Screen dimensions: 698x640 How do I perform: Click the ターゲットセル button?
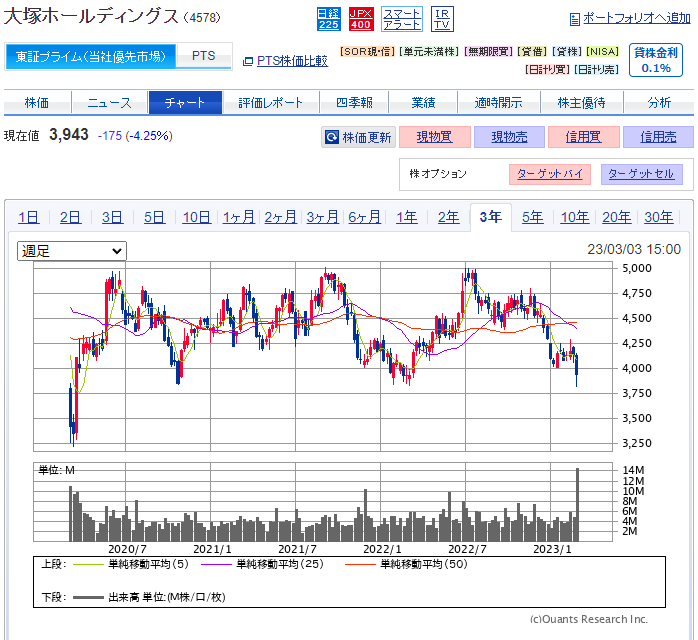tap(641, 174)
